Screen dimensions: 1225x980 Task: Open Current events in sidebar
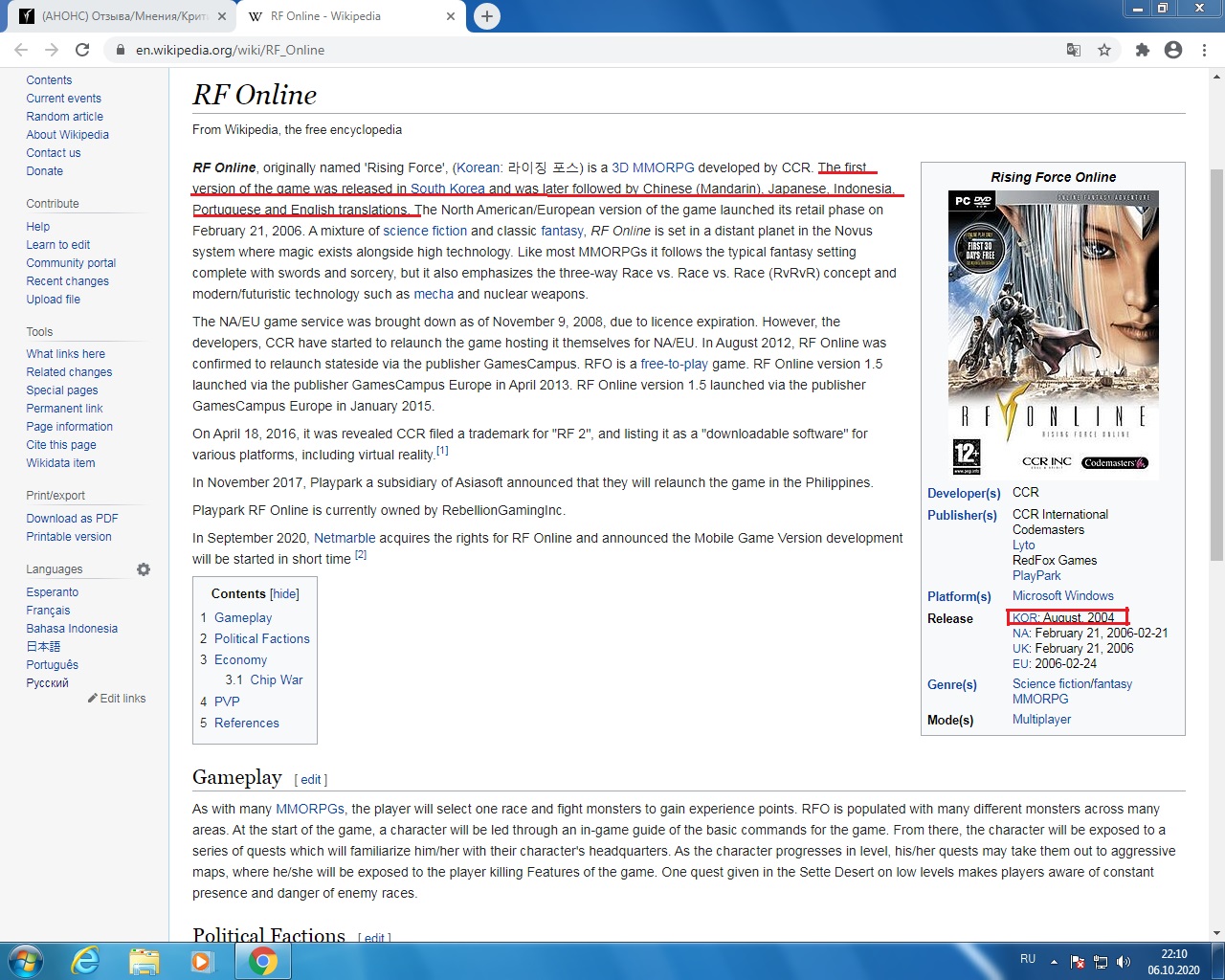63,99
